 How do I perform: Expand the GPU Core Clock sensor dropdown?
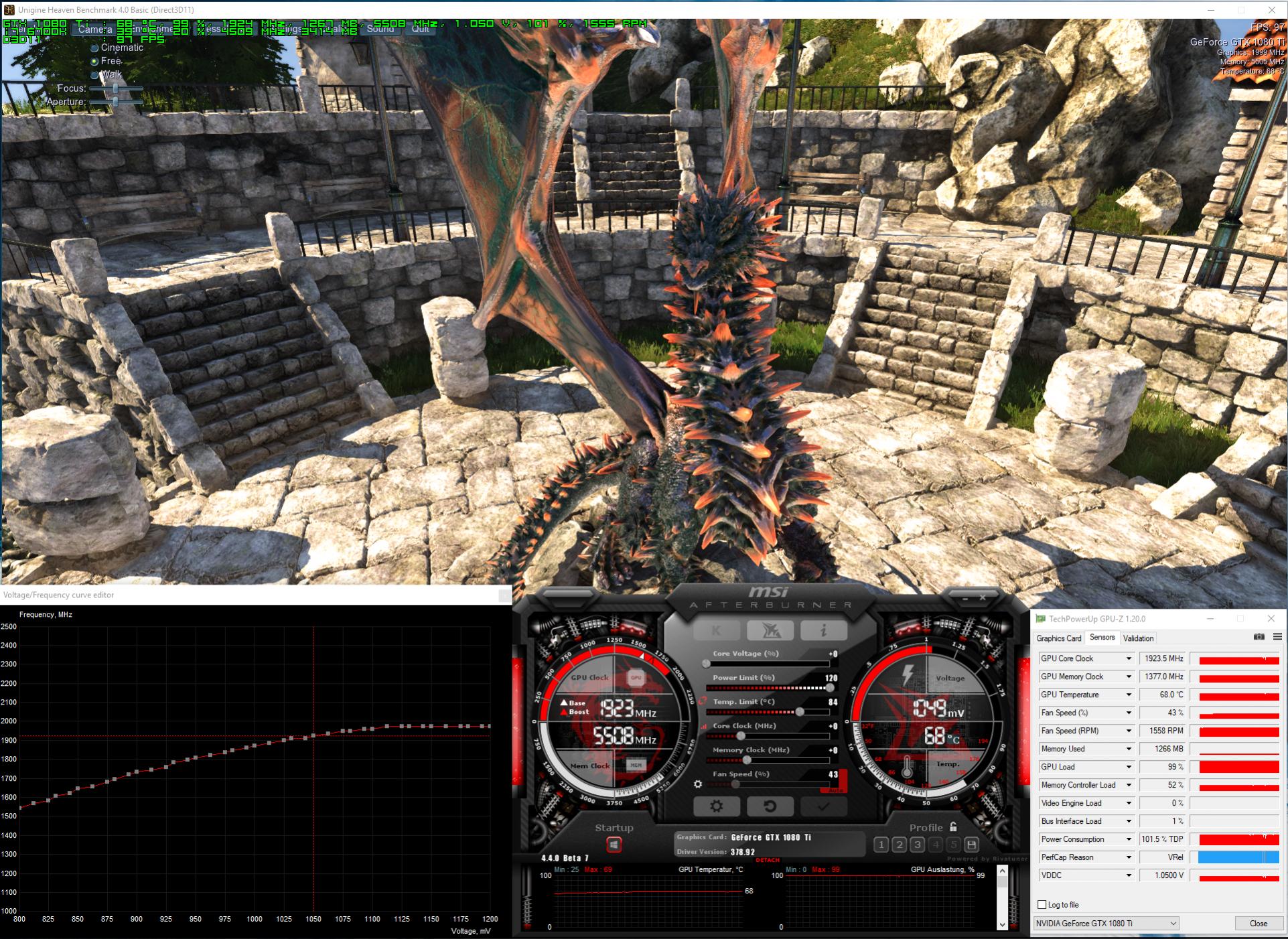1128,658
